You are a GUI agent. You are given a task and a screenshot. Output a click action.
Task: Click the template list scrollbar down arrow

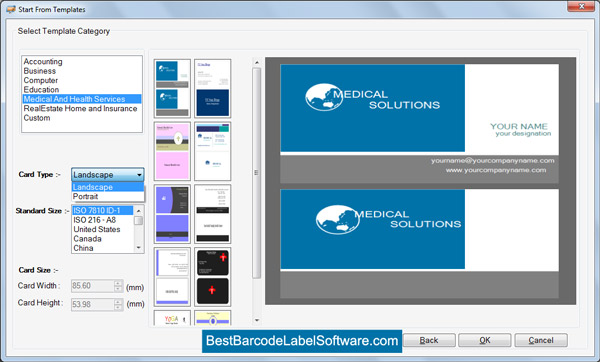click(257, 320)
